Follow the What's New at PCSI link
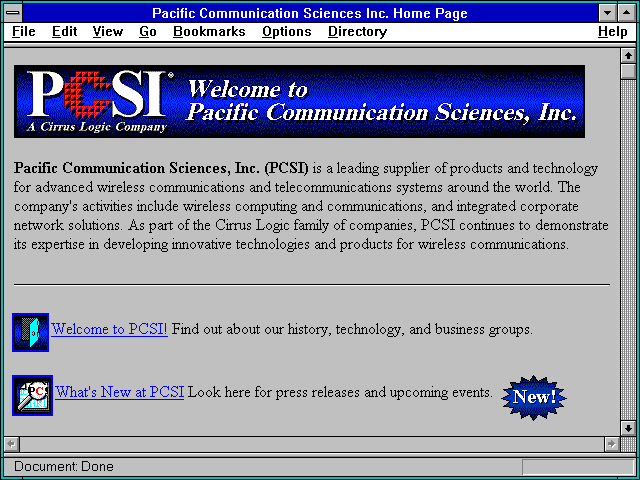This screenshot has height=480, width=640. pos(119,392)
